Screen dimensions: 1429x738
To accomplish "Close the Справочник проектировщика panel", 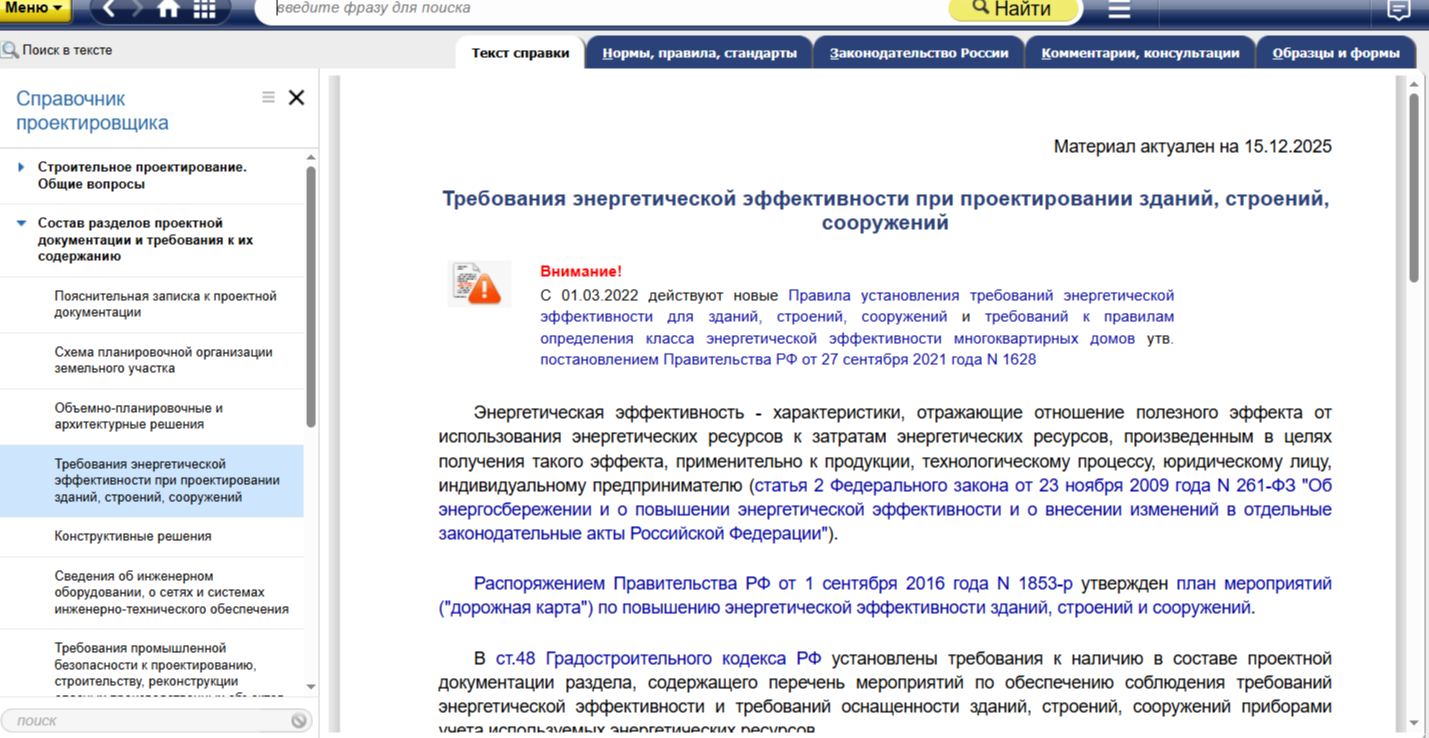I will [296, 97].
